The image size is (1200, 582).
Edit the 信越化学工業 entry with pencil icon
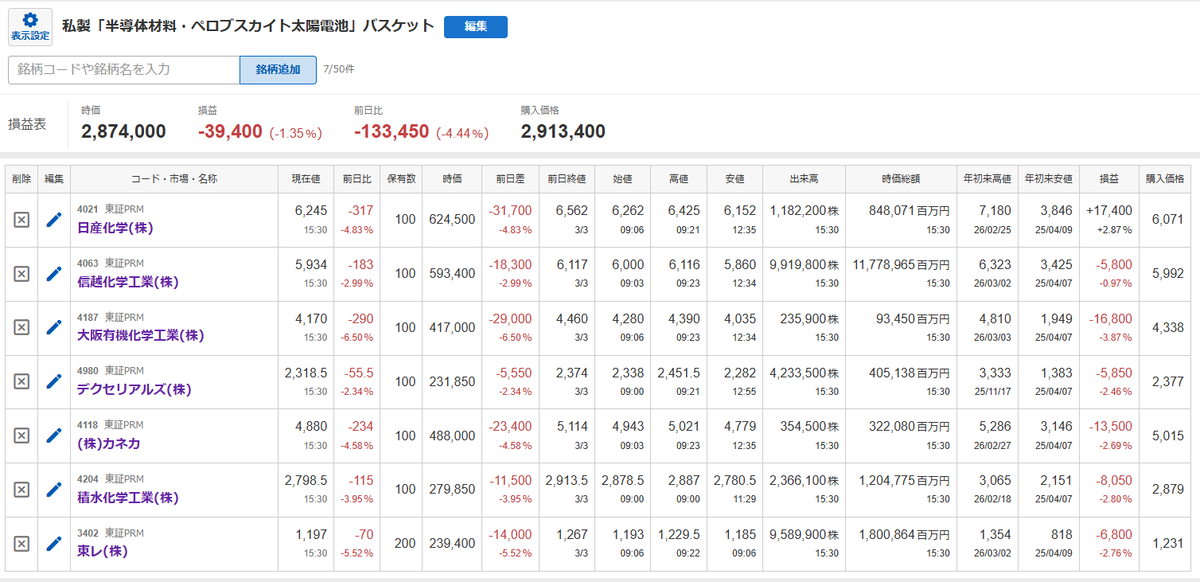(x=54, y=273)
